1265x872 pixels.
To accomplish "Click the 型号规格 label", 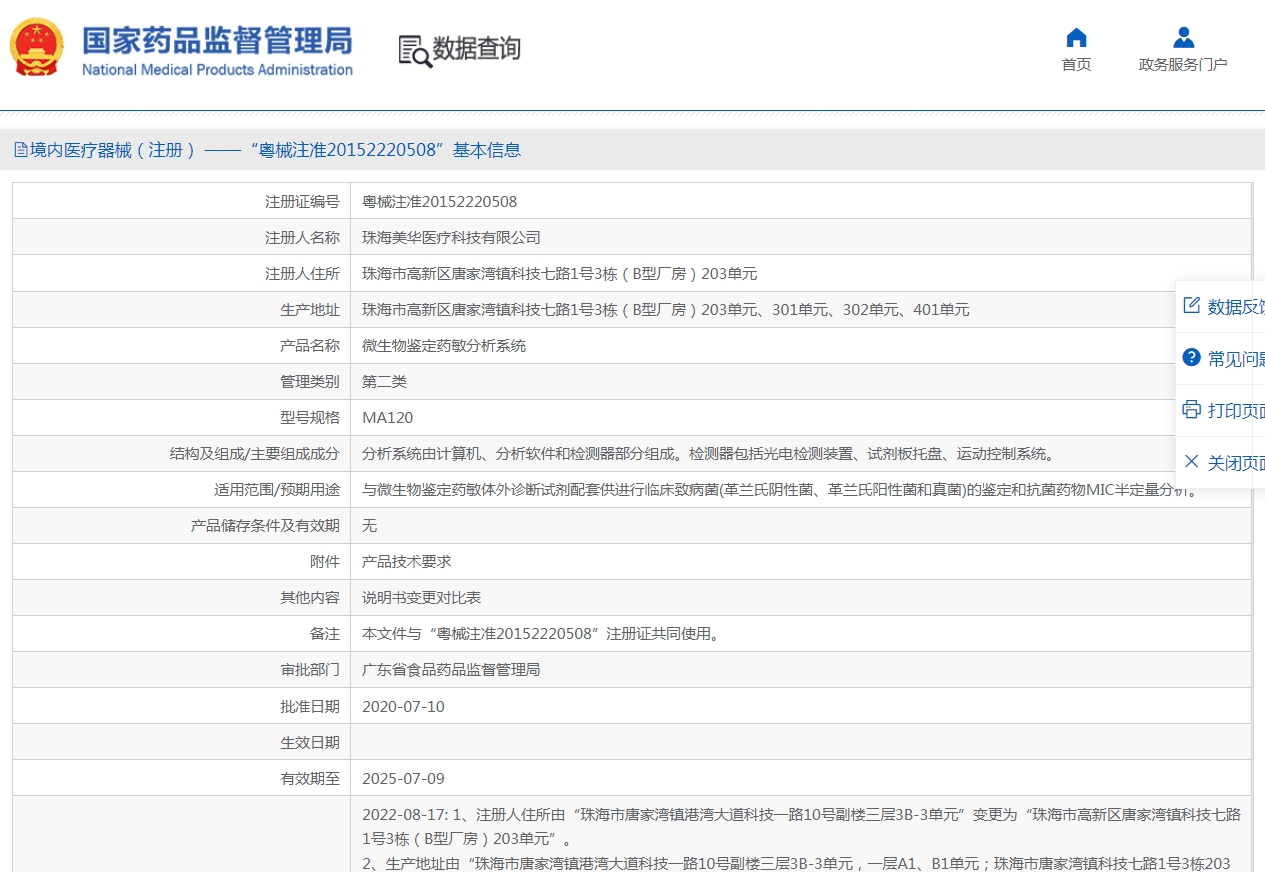I will (310, 418).
